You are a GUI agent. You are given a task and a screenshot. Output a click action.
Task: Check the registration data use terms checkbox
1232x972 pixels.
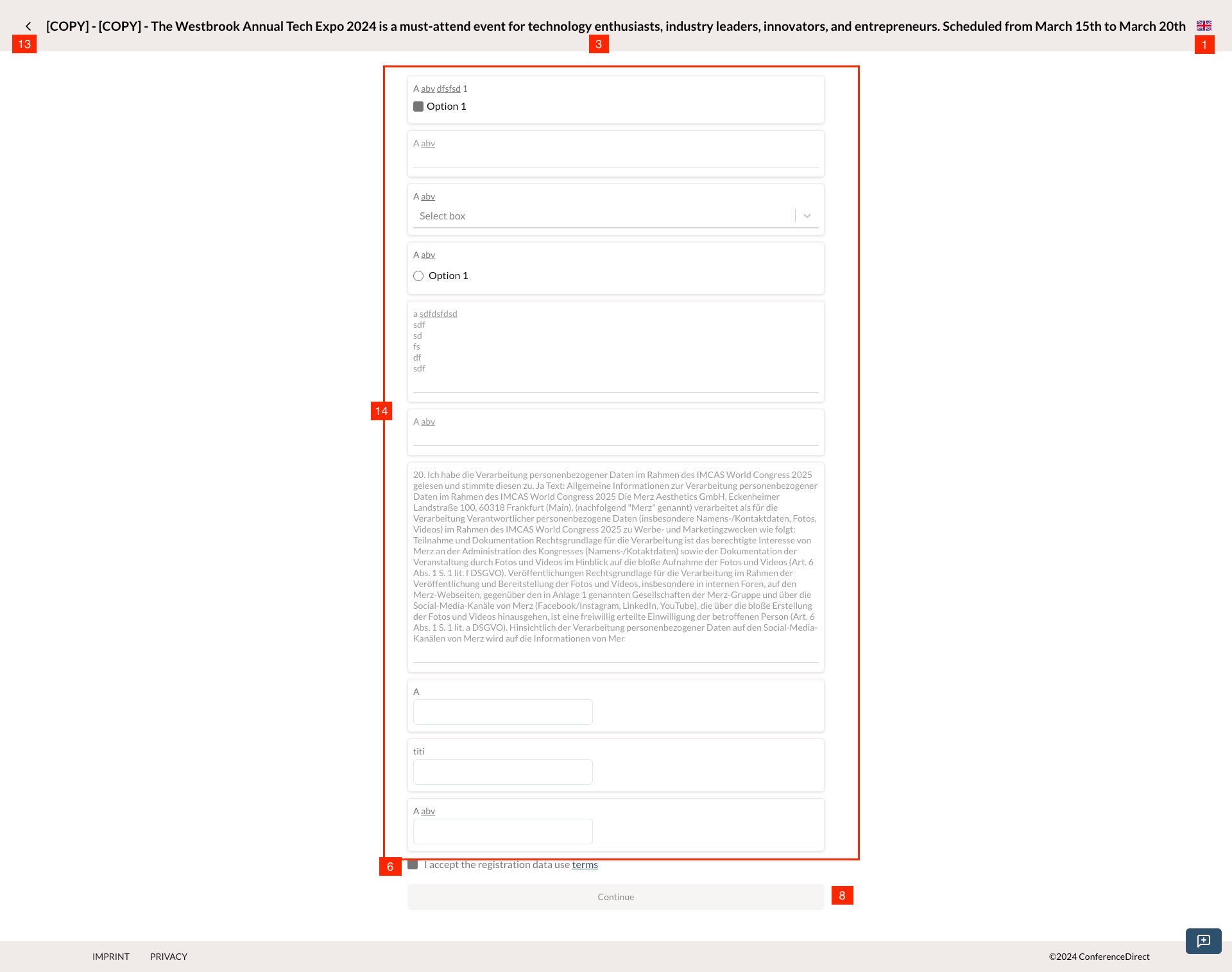click(414, 864)
